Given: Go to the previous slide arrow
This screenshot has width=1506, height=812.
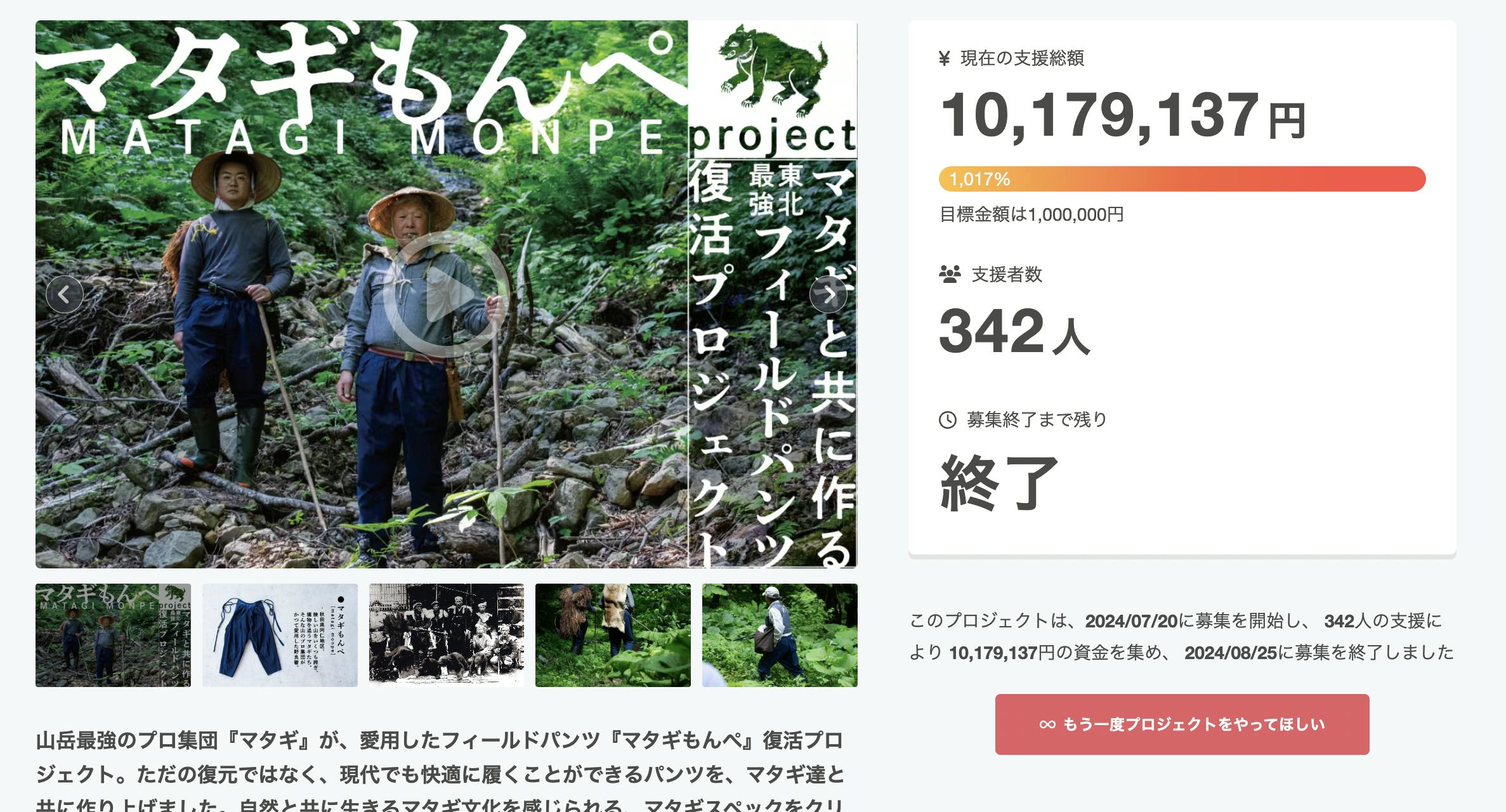Looking at the screenshot, I should pos(64,294).
